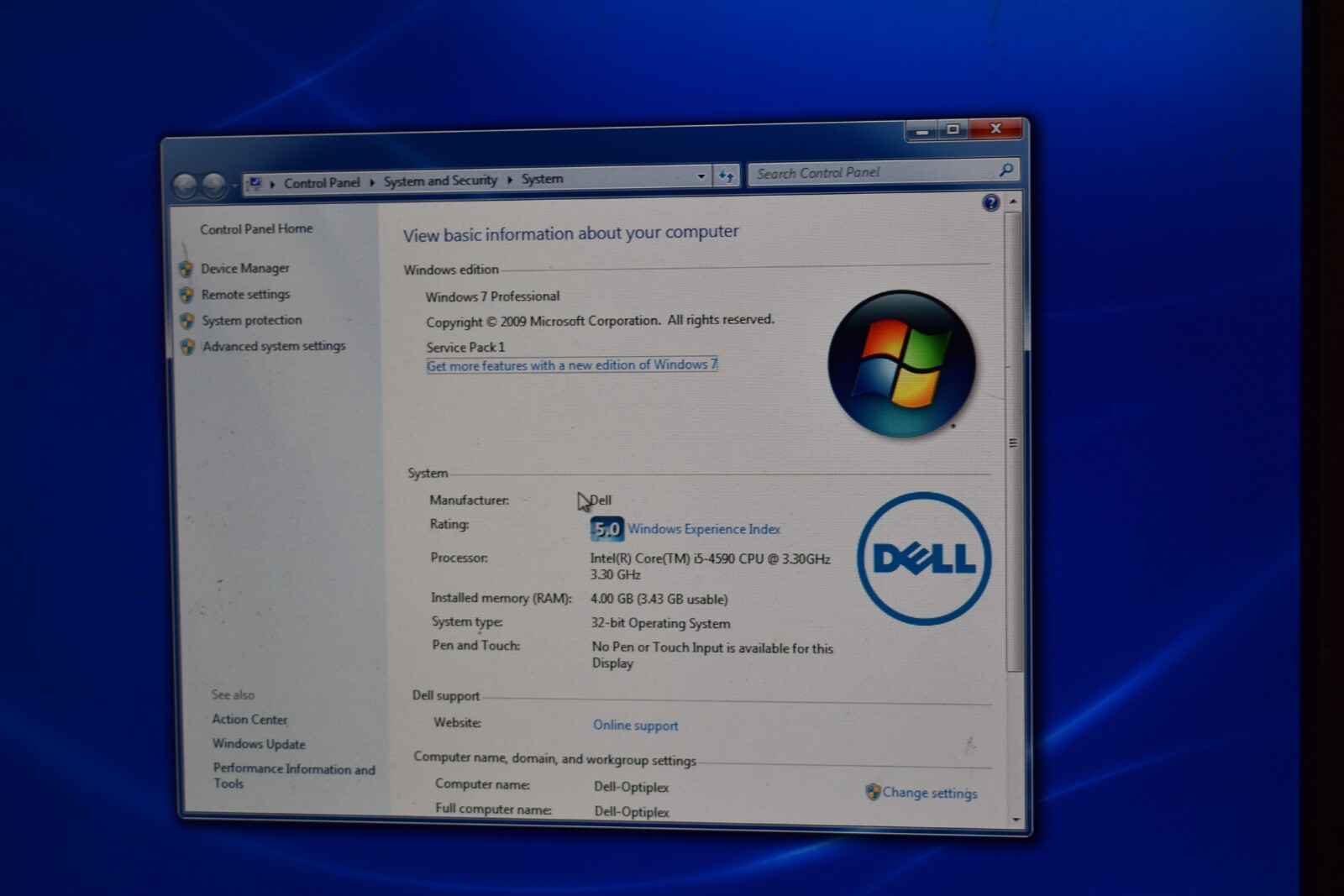Viewport: 1344px width, 896px height.
Task: Select the System breadcrumb item
Action: (542, 179)
